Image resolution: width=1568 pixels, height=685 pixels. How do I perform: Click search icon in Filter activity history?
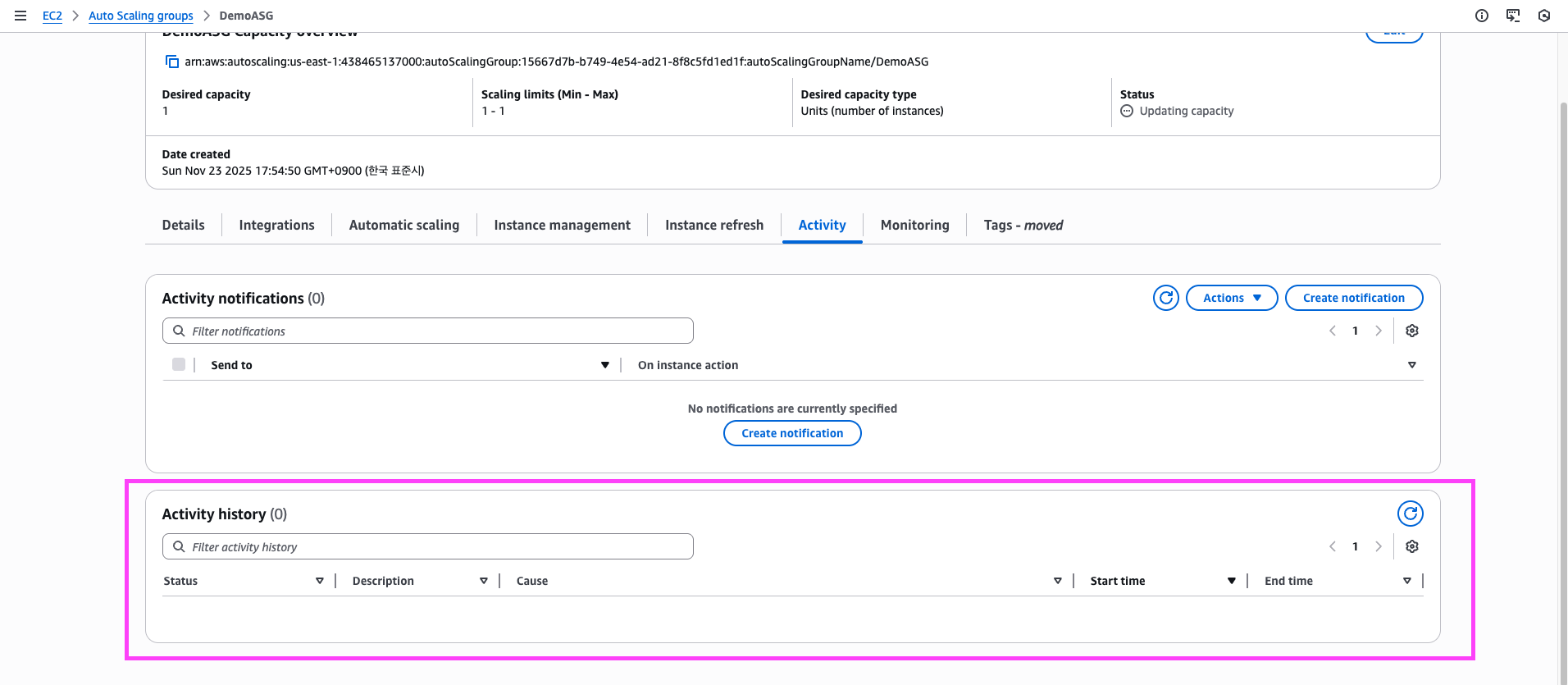(x=179, y=546)
